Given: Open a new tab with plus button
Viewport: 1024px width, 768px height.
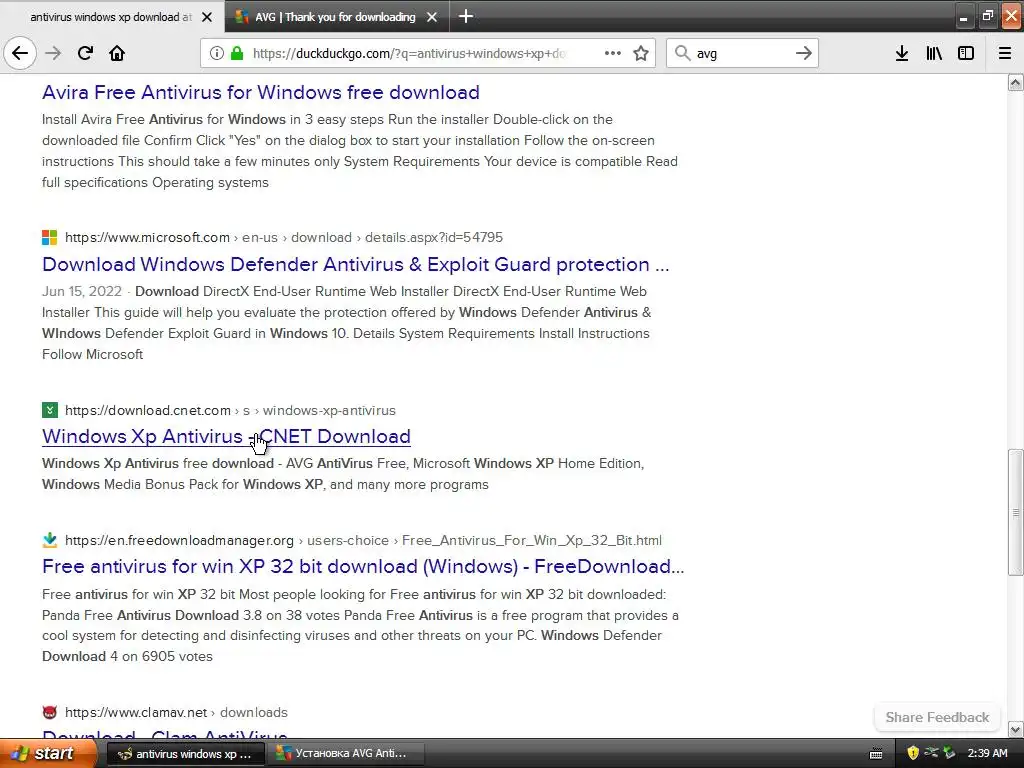Looking at the screenshot, I should 466,16.
